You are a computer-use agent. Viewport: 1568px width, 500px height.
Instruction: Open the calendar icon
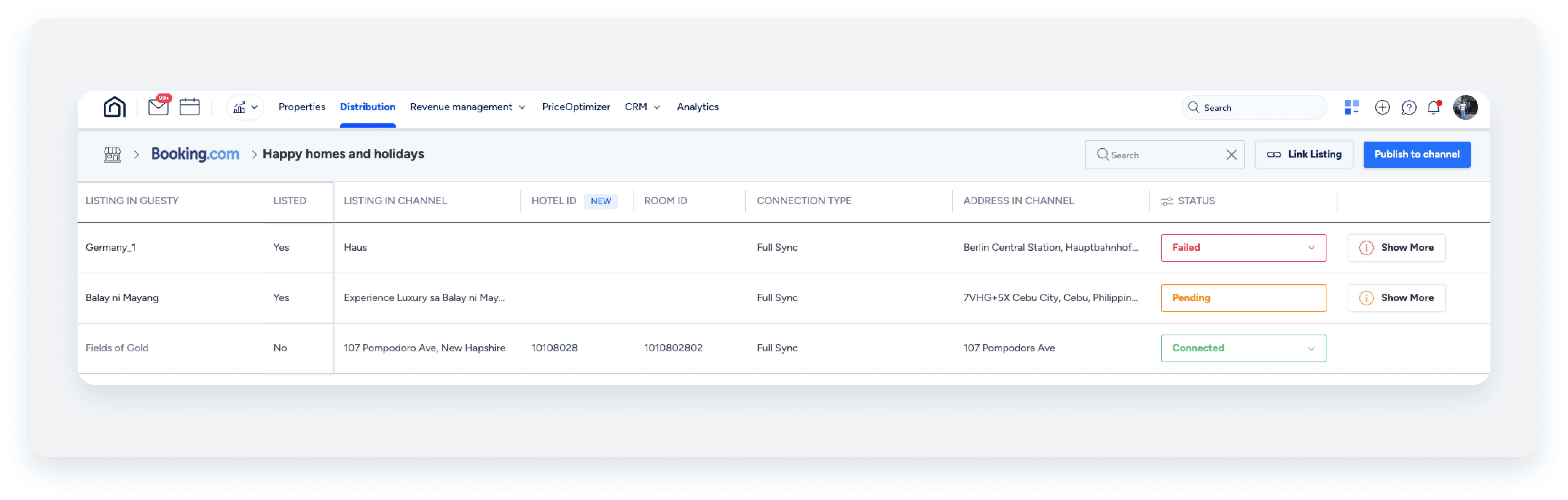tap(190, 107)
